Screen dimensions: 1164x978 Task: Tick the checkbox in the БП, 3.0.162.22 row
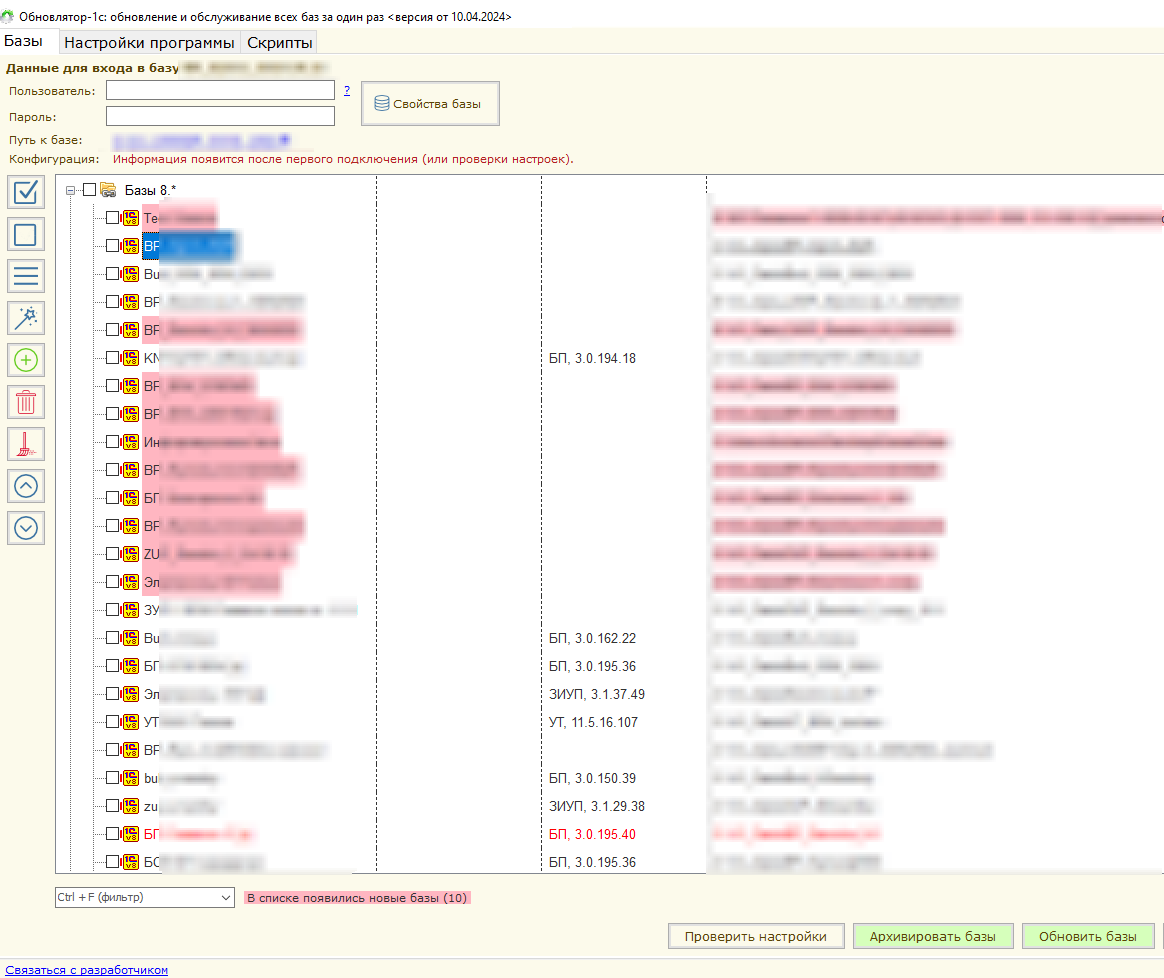tap(112, 637)
